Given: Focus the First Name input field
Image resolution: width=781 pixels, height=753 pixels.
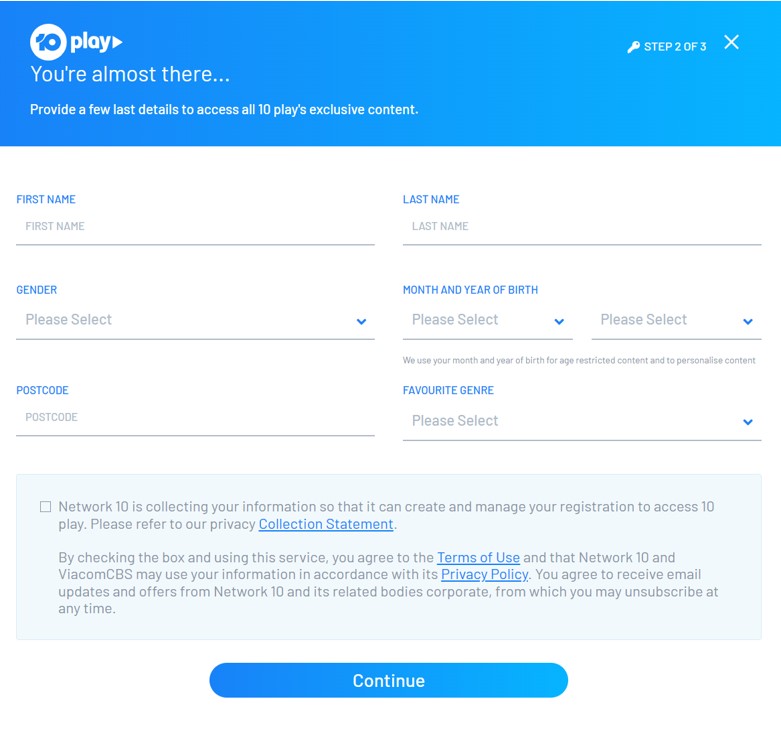Looking at the screenshot, I should (x=195, y=227).
